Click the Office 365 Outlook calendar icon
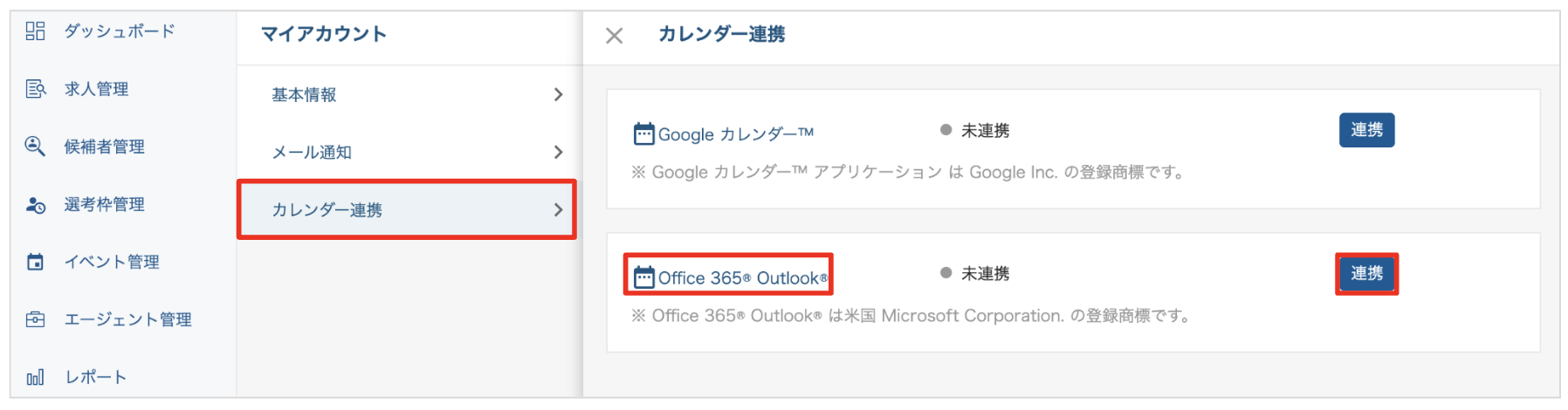The height and width of the screenshot is (410, 1568). coord(643,278)
